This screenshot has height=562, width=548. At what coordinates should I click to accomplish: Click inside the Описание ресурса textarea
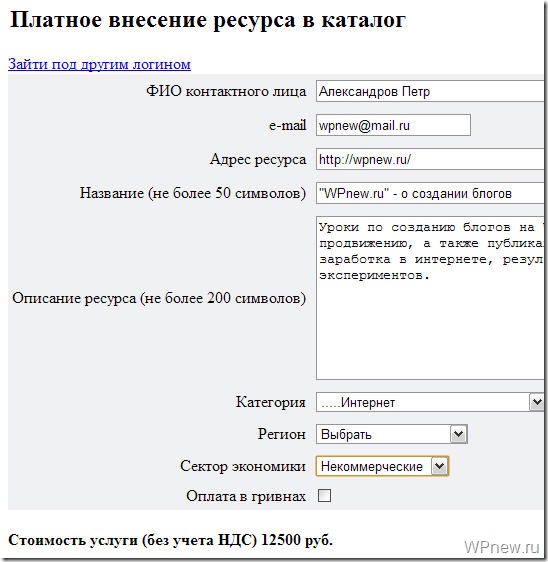pyautogui.click(x=430, y=298)
